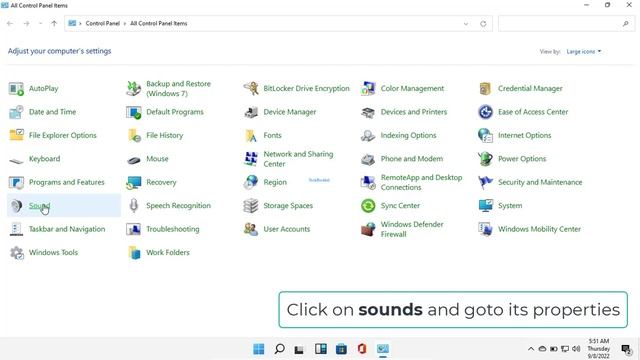Open recent locations dropdown arrow
The image size is (640, 360).
(40, 24)
